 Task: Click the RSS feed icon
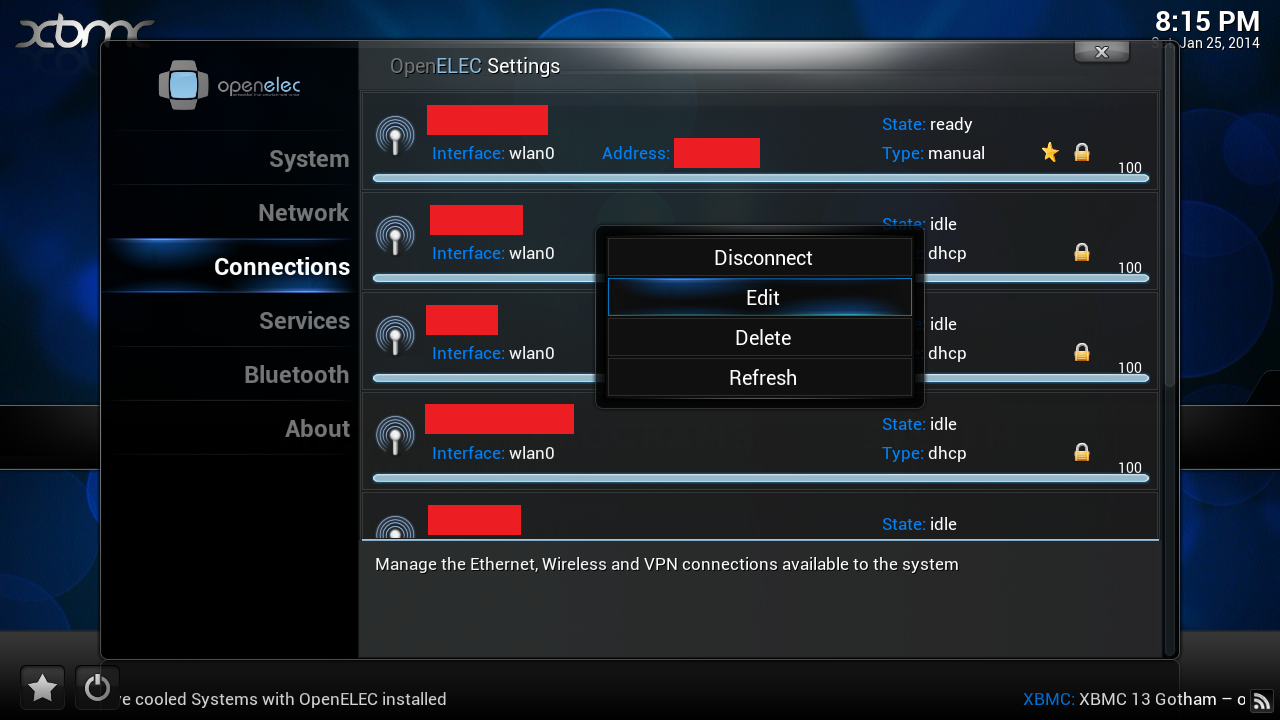[x=1262, y=700]
